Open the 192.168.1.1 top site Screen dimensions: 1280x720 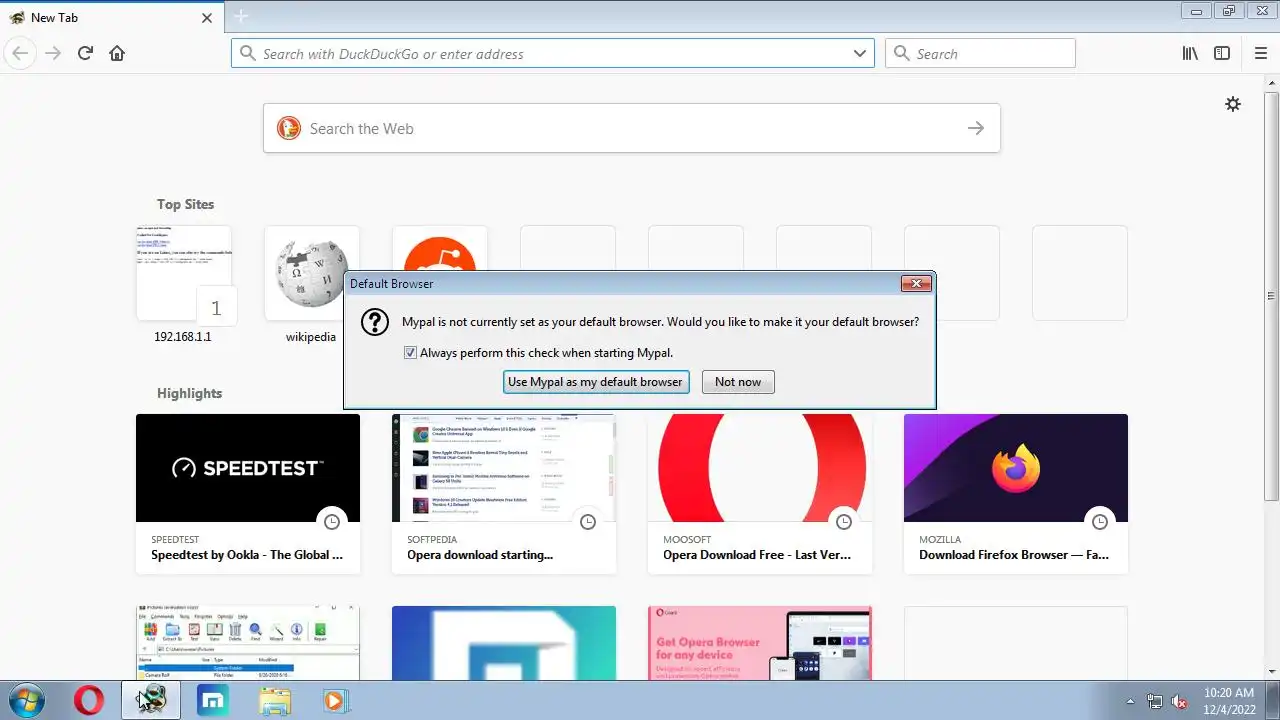(184, 273)
